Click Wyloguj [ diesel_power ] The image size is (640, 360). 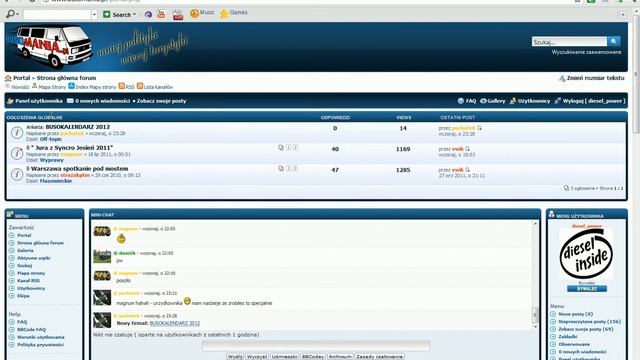coord(593,101)
